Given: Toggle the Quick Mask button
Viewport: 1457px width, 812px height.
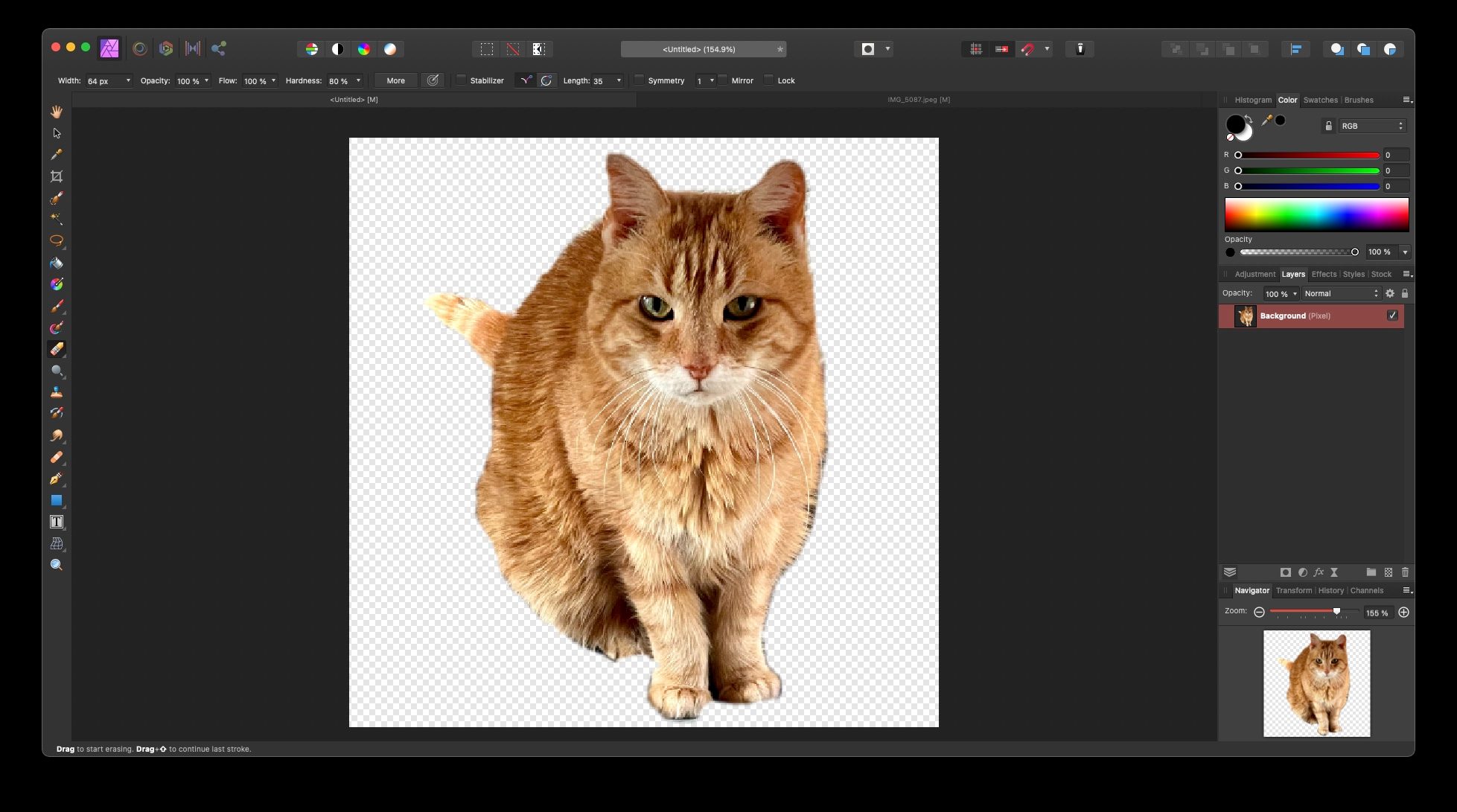Looking at the screenshot, I should [x=867, y=49].
